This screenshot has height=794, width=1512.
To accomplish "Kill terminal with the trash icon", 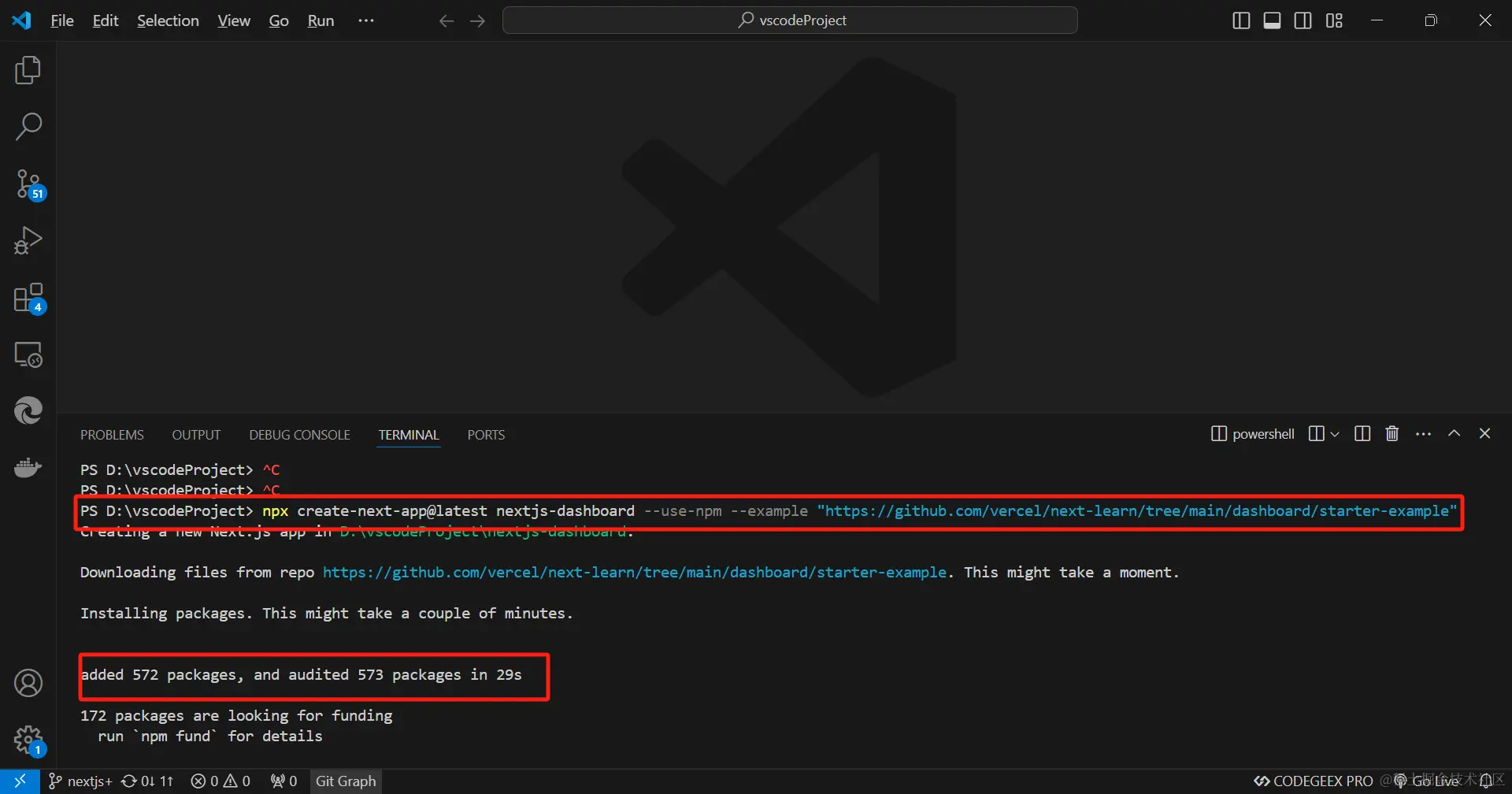I will pos(1392,434).
